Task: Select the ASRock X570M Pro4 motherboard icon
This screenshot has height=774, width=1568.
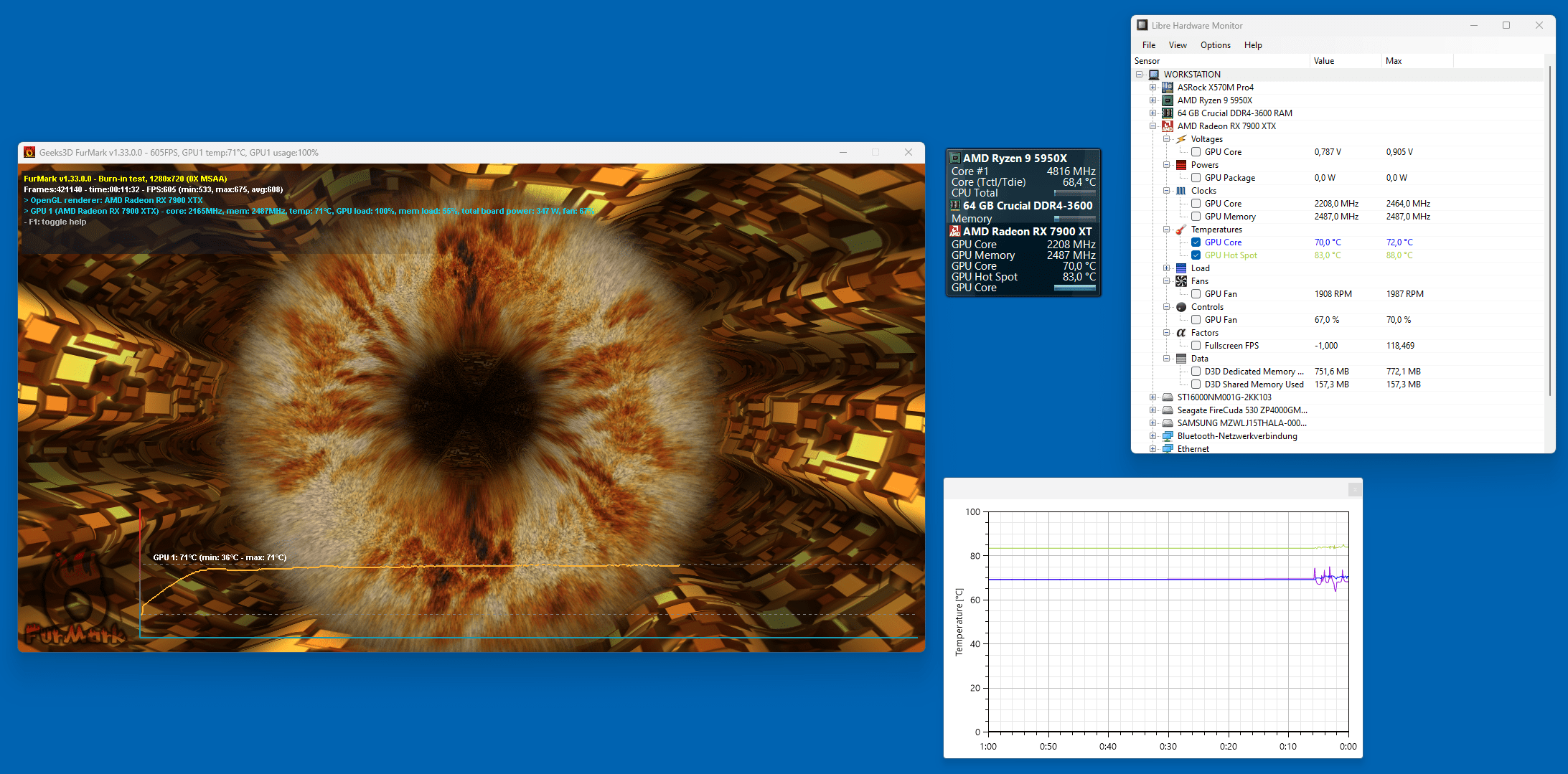Action: point(1168,88)
